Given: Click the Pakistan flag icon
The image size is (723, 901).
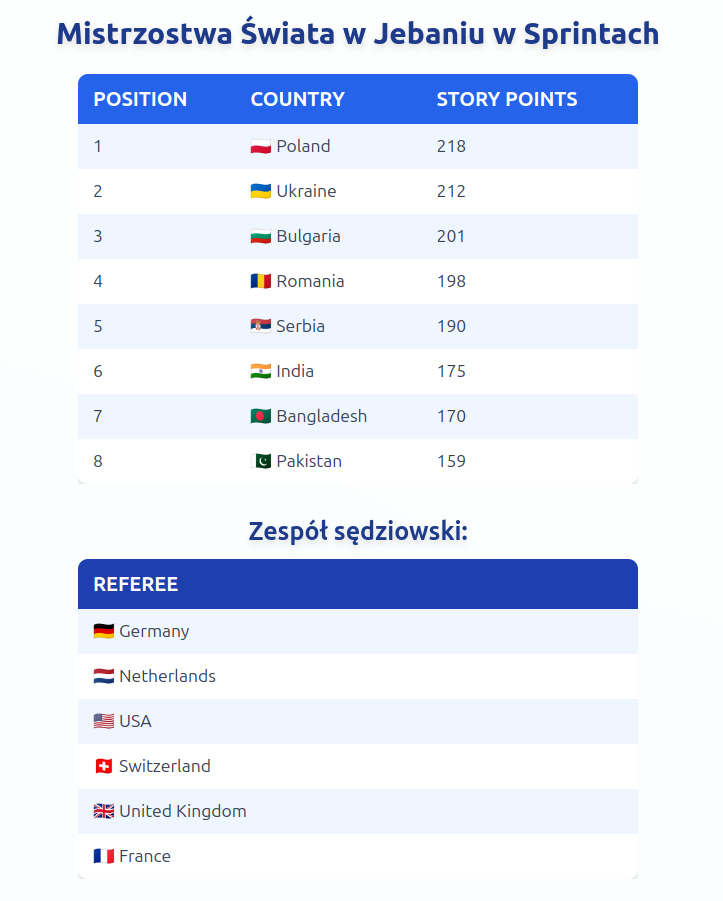Looking at the screenshot, I should [x=261, y=462].
